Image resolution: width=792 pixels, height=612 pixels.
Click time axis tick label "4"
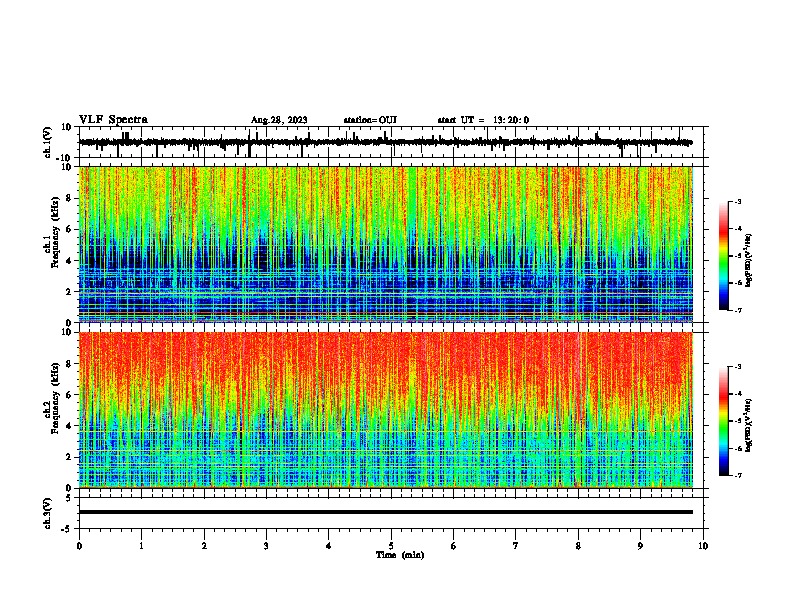pos(329,546)
